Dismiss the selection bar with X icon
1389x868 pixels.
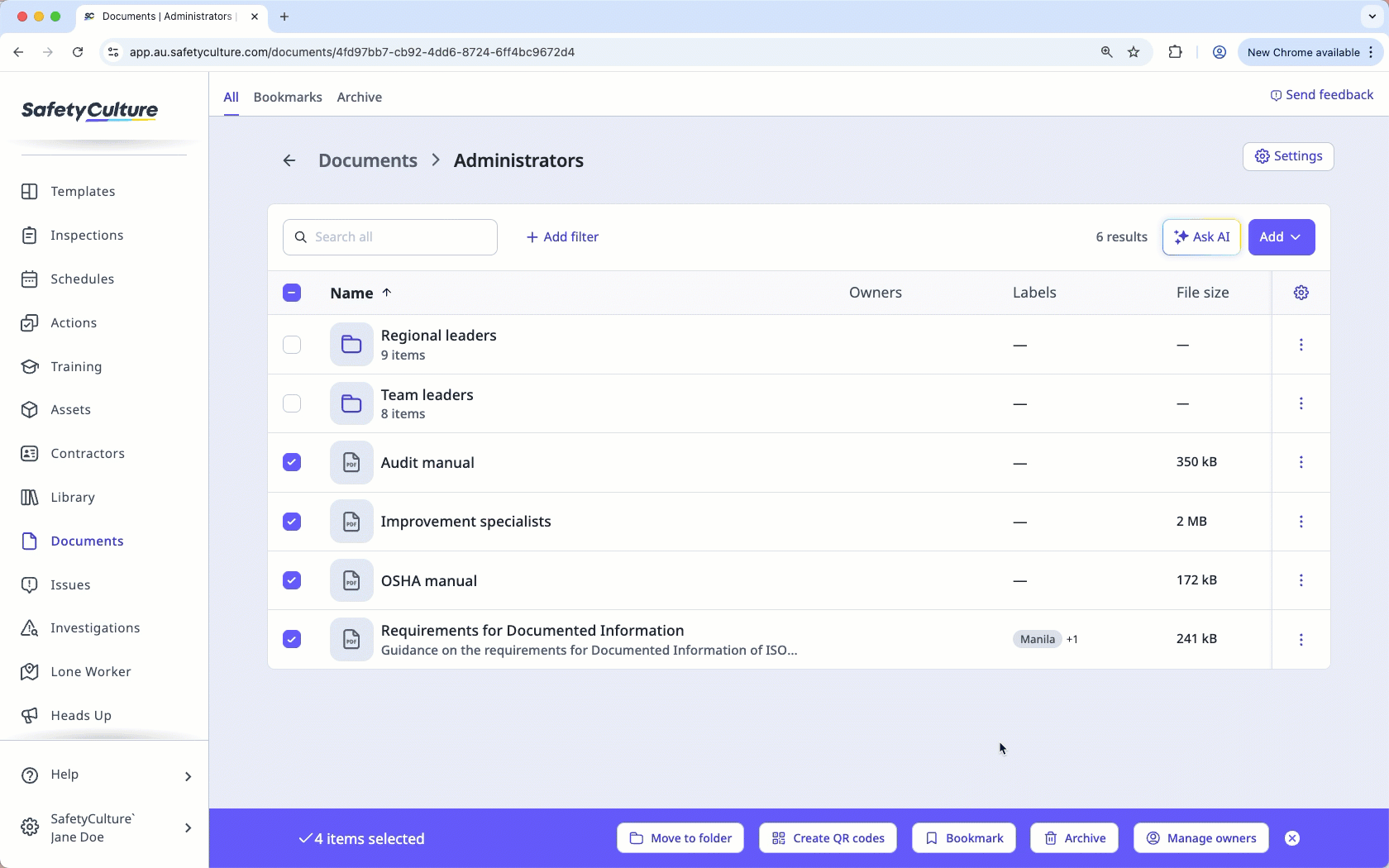[x=1292, y=838]
